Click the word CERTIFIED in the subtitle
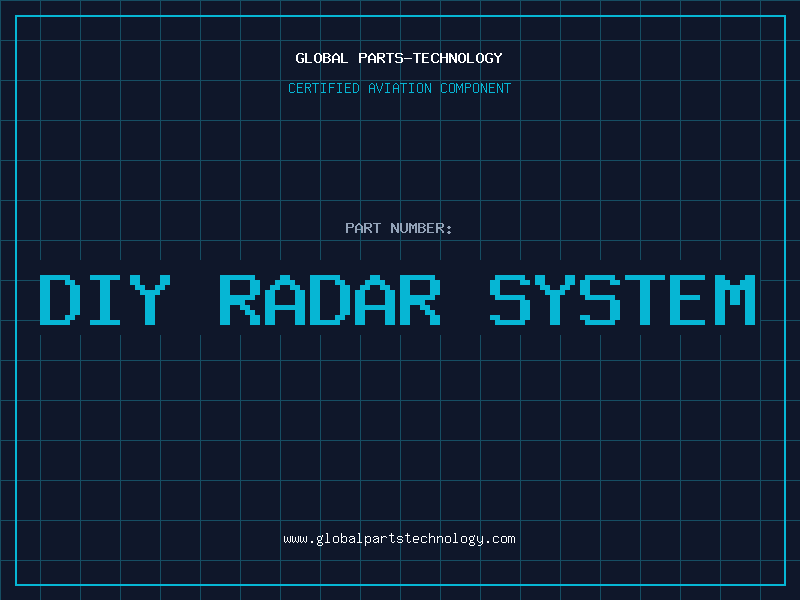Image resolution: width=800 pixels, height=600 pixels. (324, 88)
